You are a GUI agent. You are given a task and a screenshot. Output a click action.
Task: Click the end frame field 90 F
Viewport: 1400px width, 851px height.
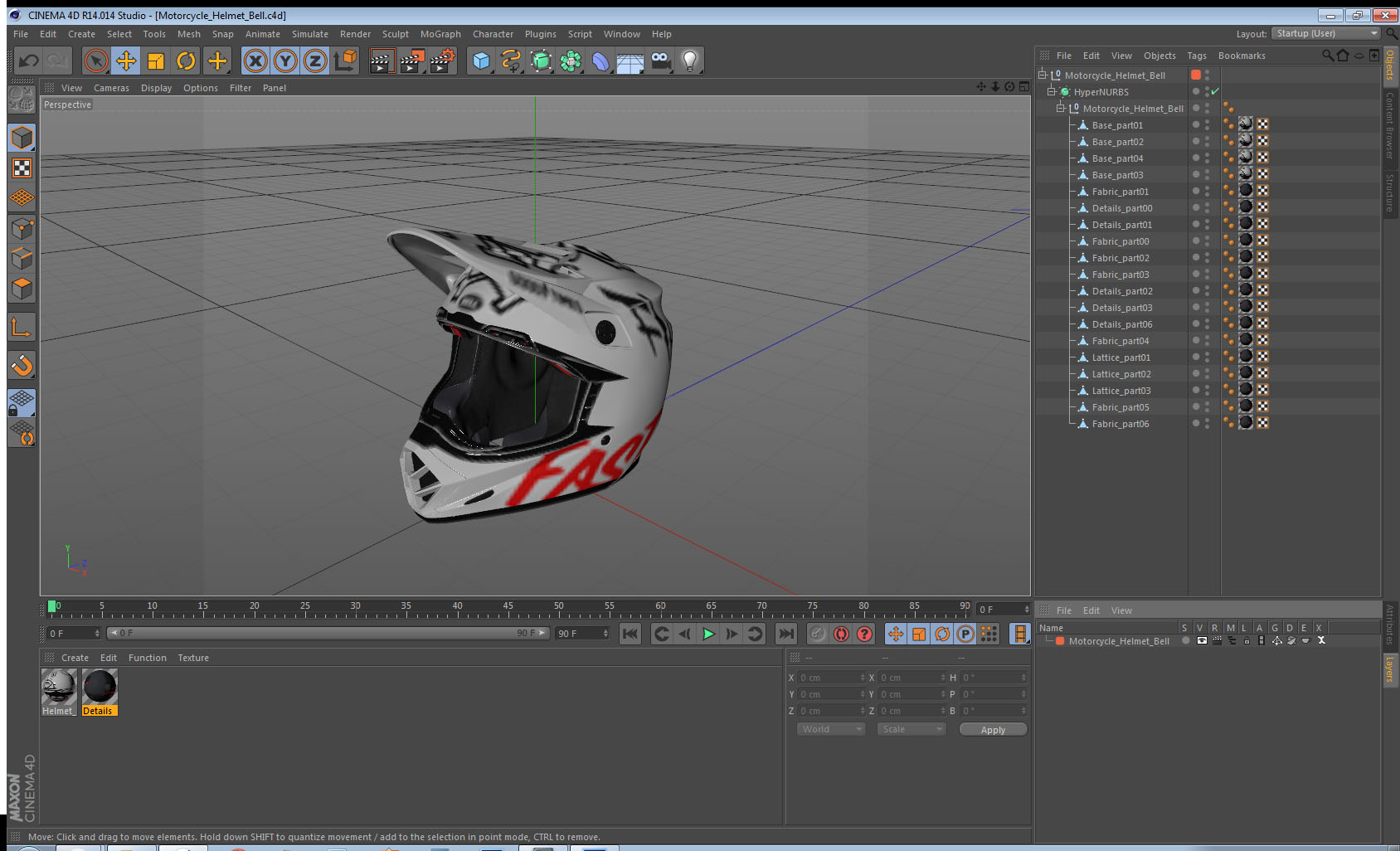pyautogui.click(x=582, y=633)
